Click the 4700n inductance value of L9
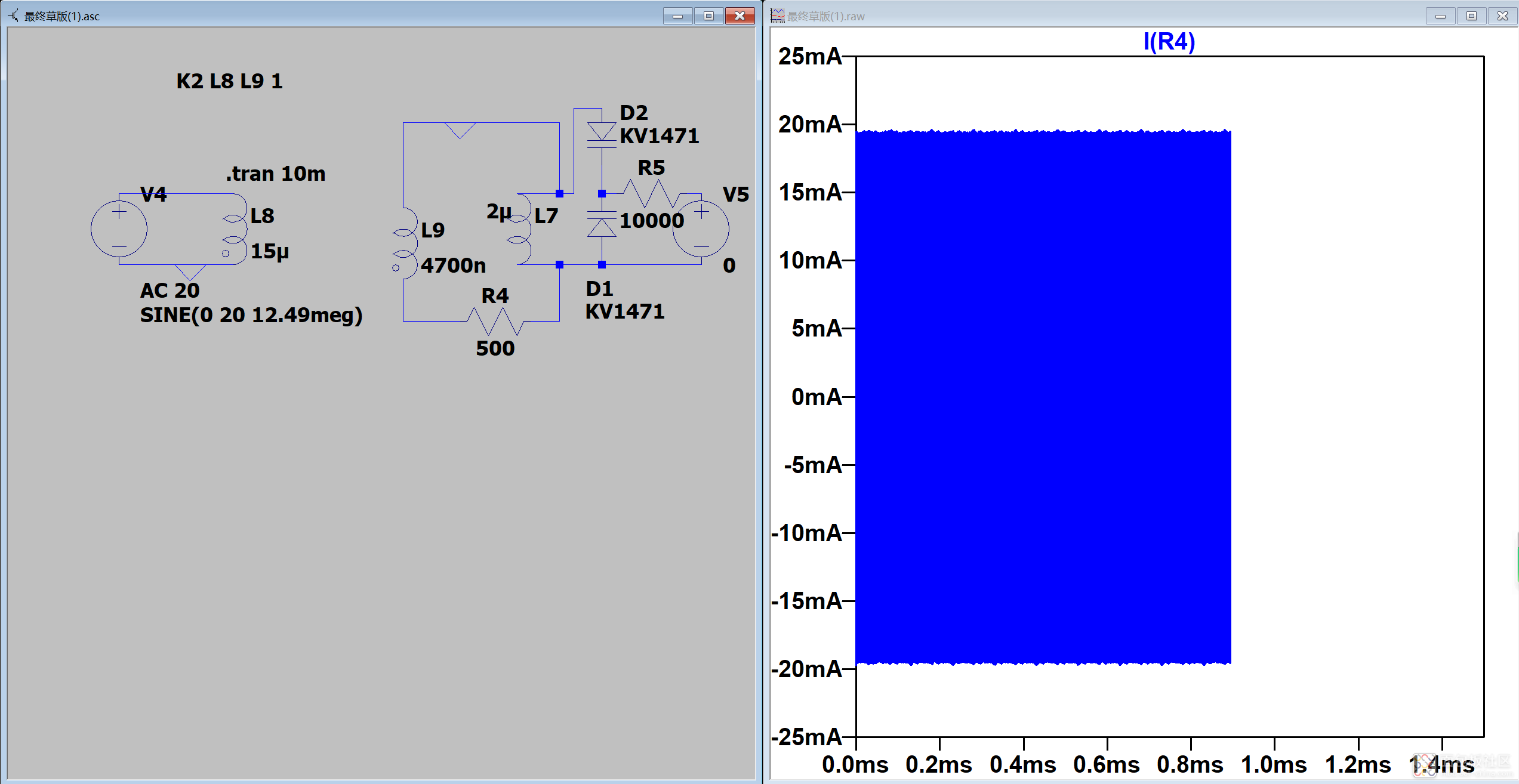Image resolution: width=1519 pixels, height=784 pixels. click(x=454, y=266)
